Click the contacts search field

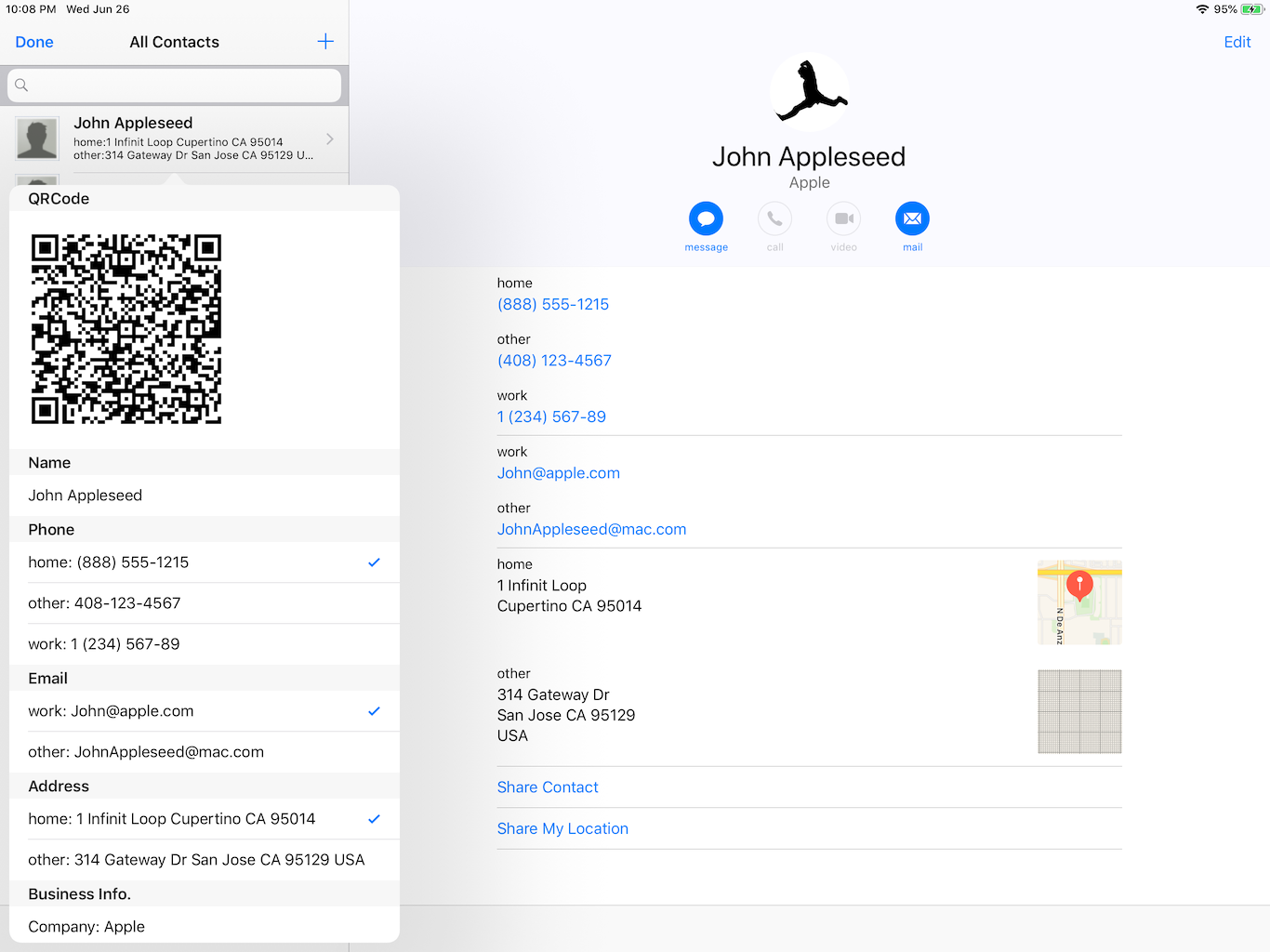[x=174, y=86]
